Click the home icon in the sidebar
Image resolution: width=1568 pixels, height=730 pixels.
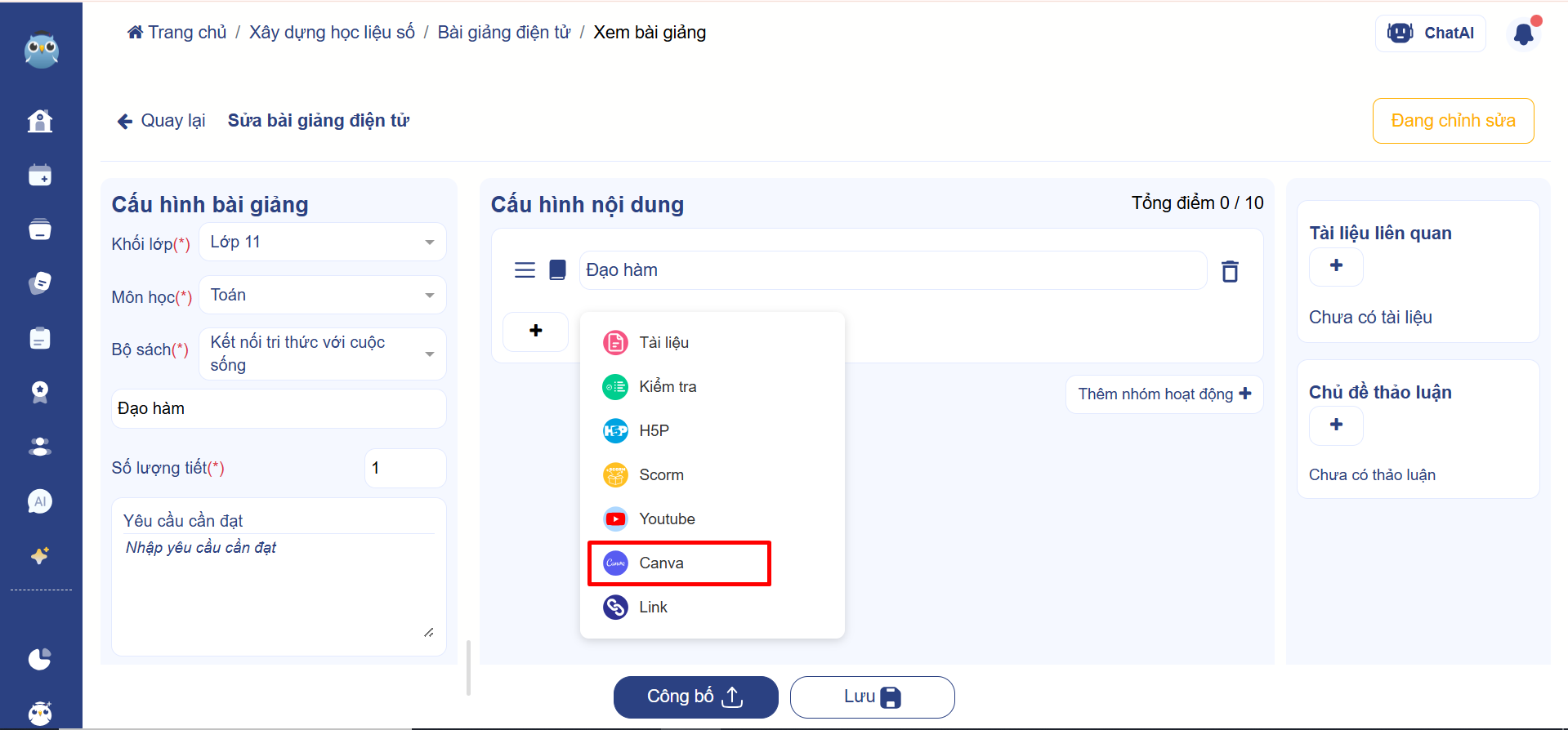39,121
